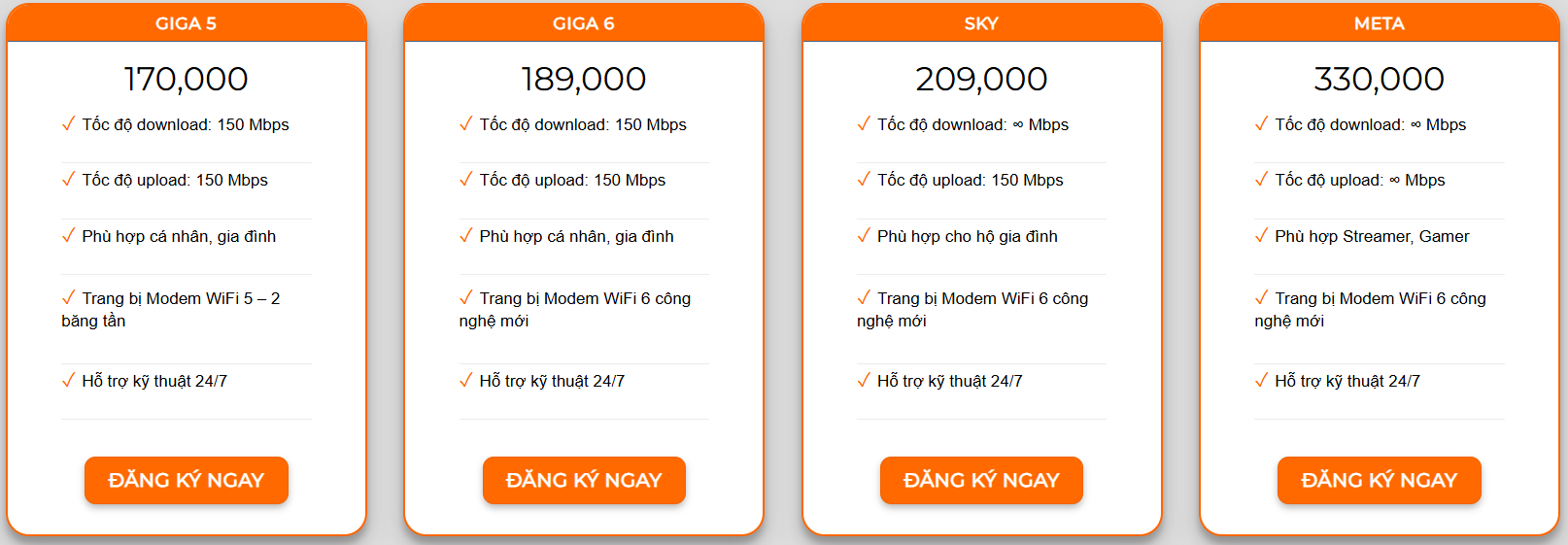This screenshot has height=545, width=1568.
Task: Click ĐĂNG KÝ NGAY button under GIGA 5
Action: [x=186, y=480]
